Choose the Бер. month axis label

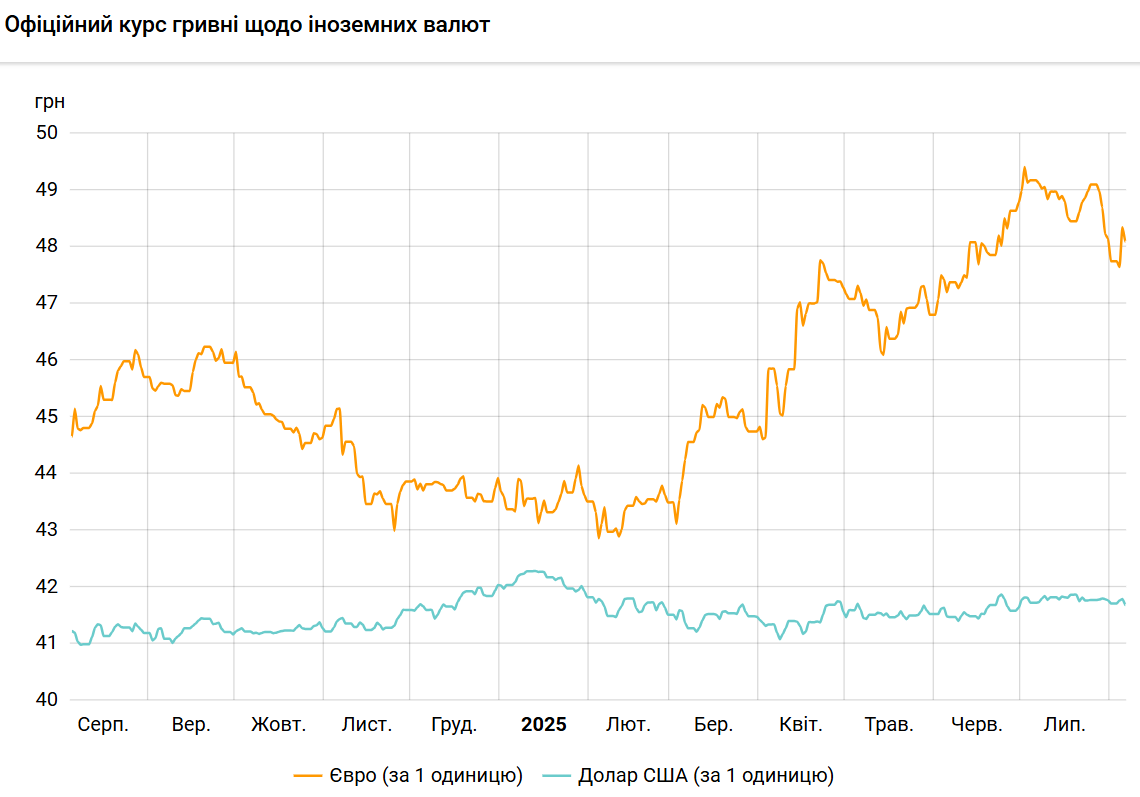click(x=714, y=725)
